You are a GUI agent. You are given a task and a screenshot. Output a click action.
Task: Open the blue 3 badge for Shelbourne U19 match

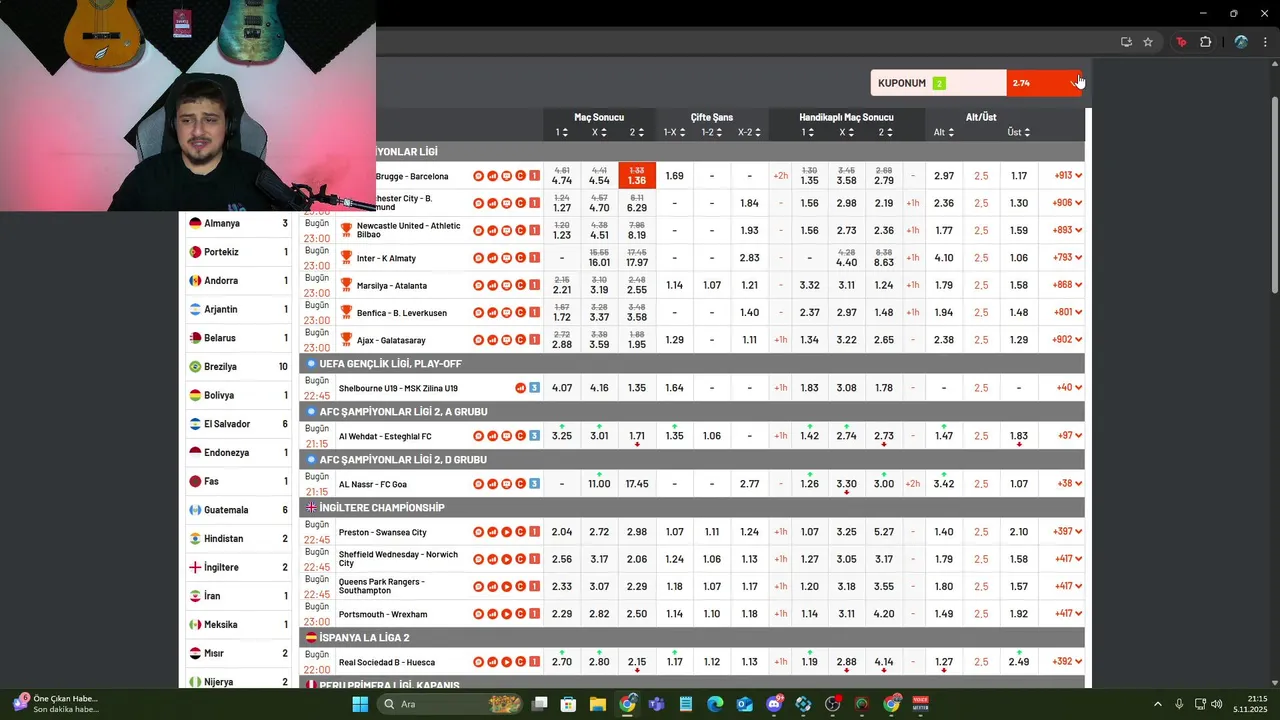point(534,388)
